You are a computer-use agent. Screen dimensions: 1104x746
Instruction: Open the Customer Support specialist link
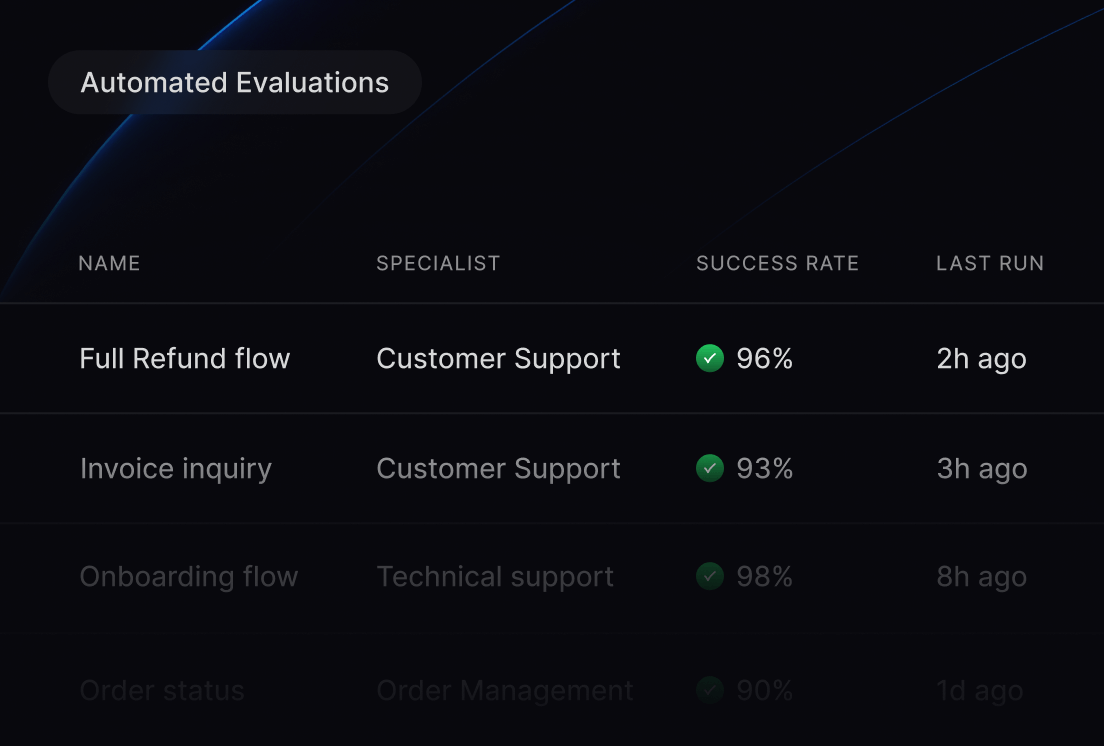(x=498, y=358)
